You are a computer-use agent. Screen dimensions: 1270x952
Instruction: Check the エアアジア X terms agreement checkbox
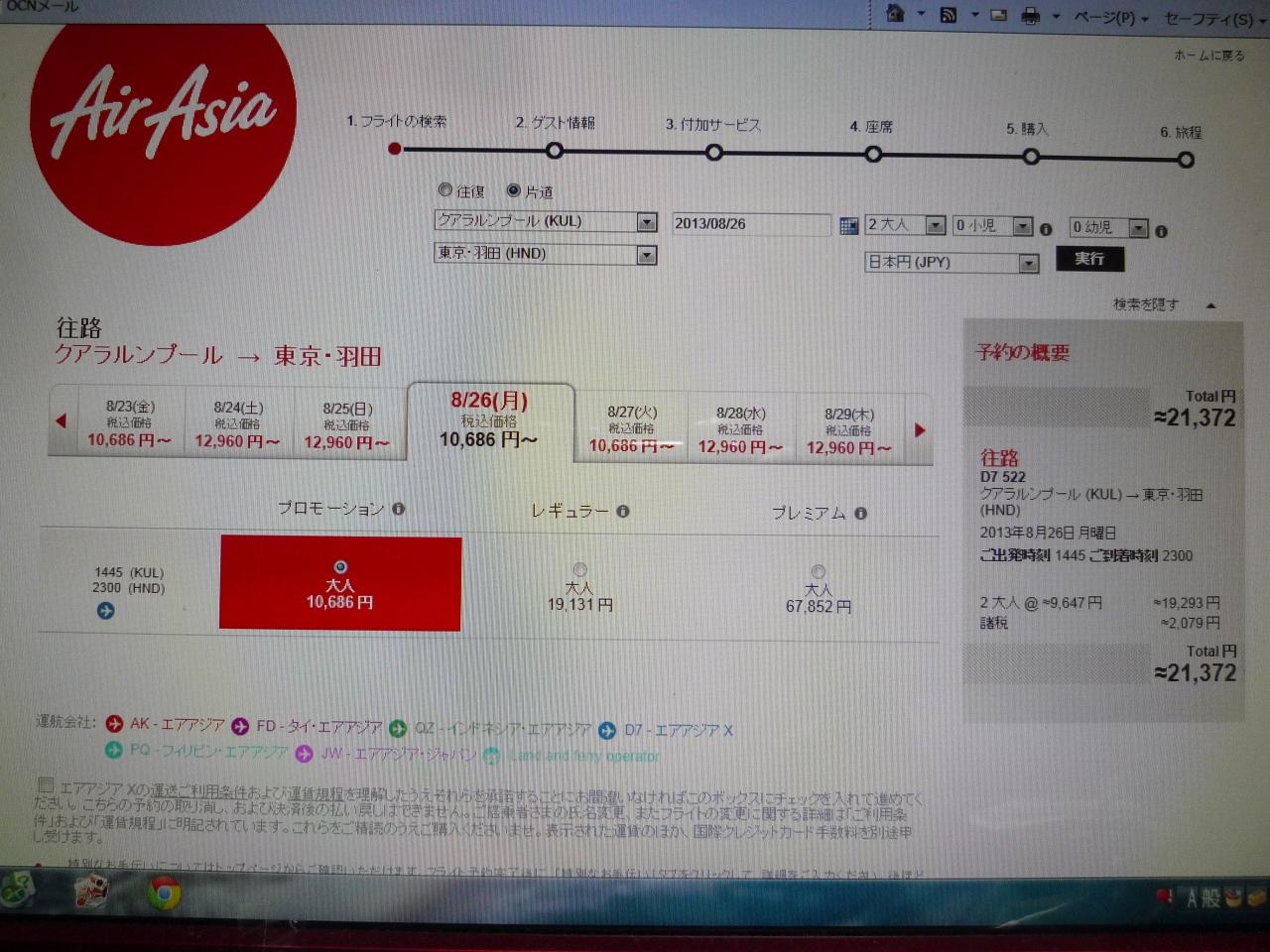[x=46, y=786]
